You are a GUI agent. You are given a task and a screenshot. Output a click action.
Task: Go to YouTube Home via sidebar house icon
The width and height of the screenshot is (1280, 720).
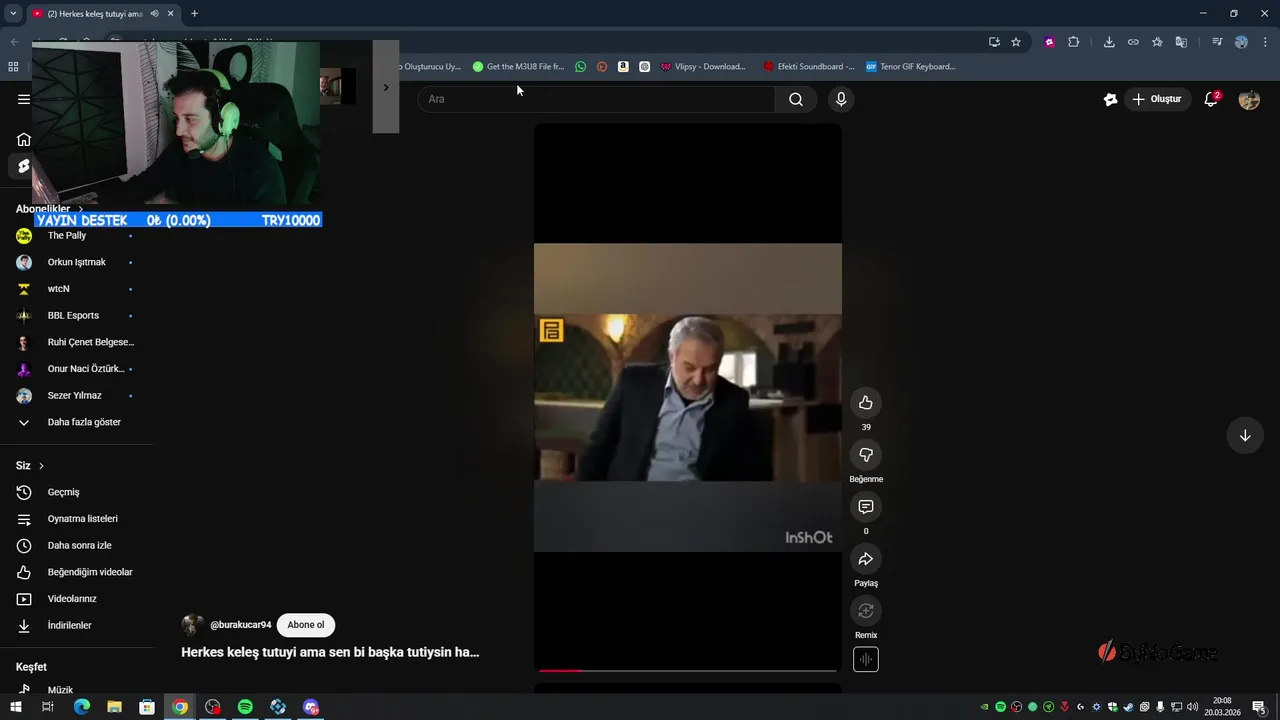[24, 139]
